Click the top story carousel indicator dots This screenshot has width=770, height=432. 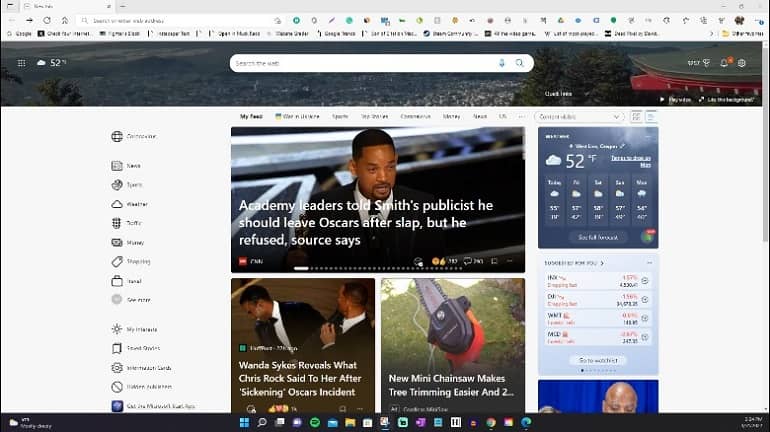tap(378, 268)
